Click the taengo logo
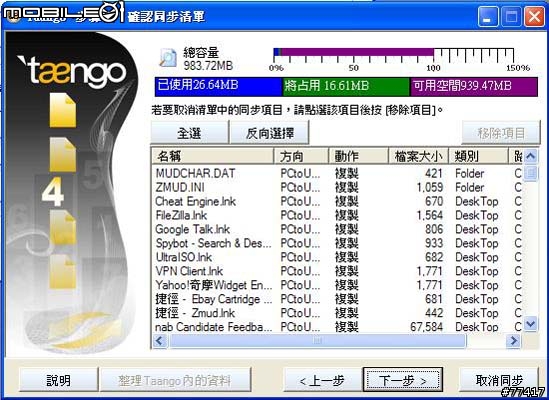The height and width of the screenshot is (400, 549). (x=72, y=72)
